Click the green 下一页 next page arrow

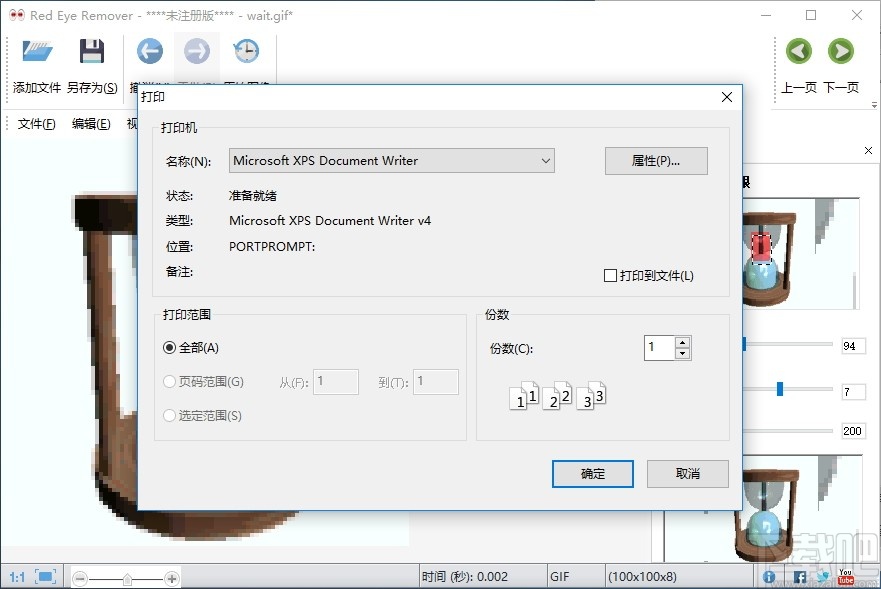point(840,51)
